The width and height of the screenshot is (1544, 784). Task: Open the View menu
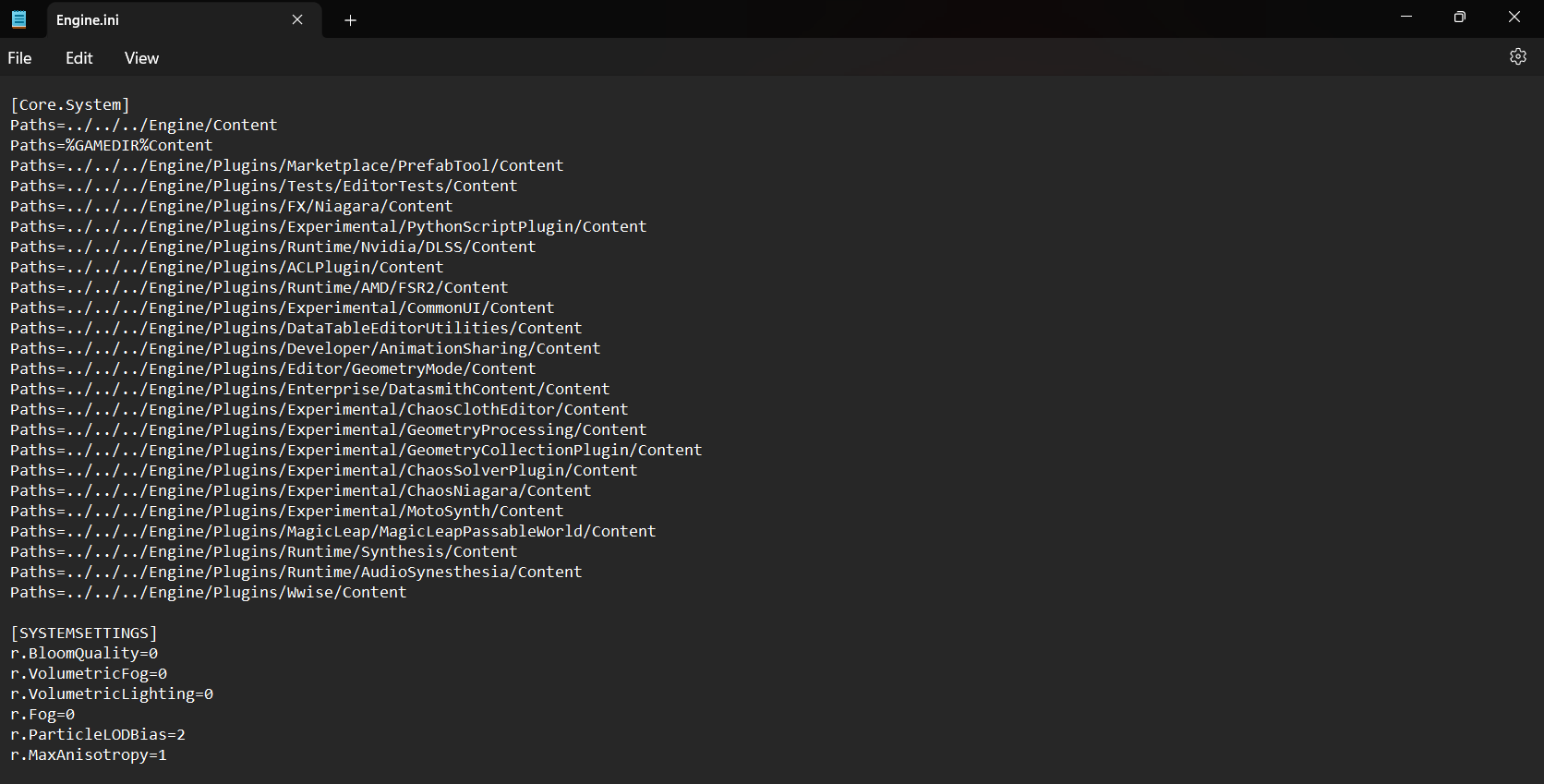(x=141, y=58)
